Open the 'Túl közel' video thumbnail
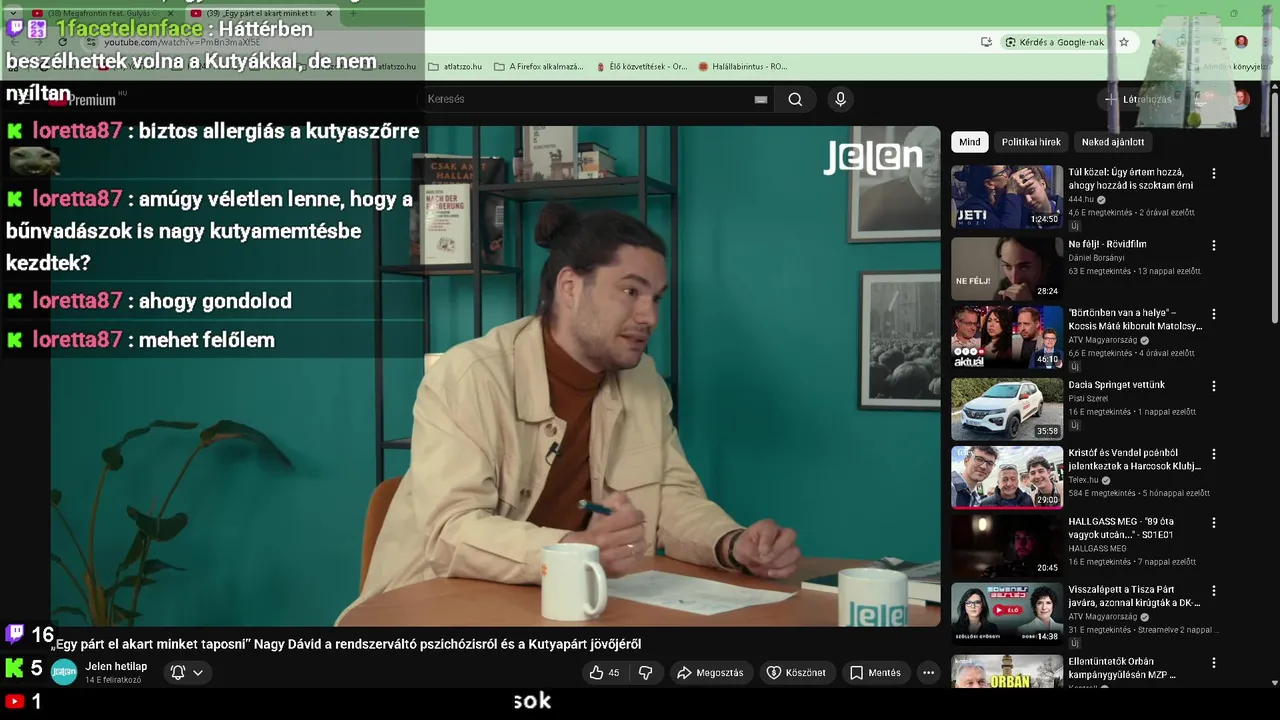The height and width of the screenshot is (720, 1280). click(x=1007, y=197)
